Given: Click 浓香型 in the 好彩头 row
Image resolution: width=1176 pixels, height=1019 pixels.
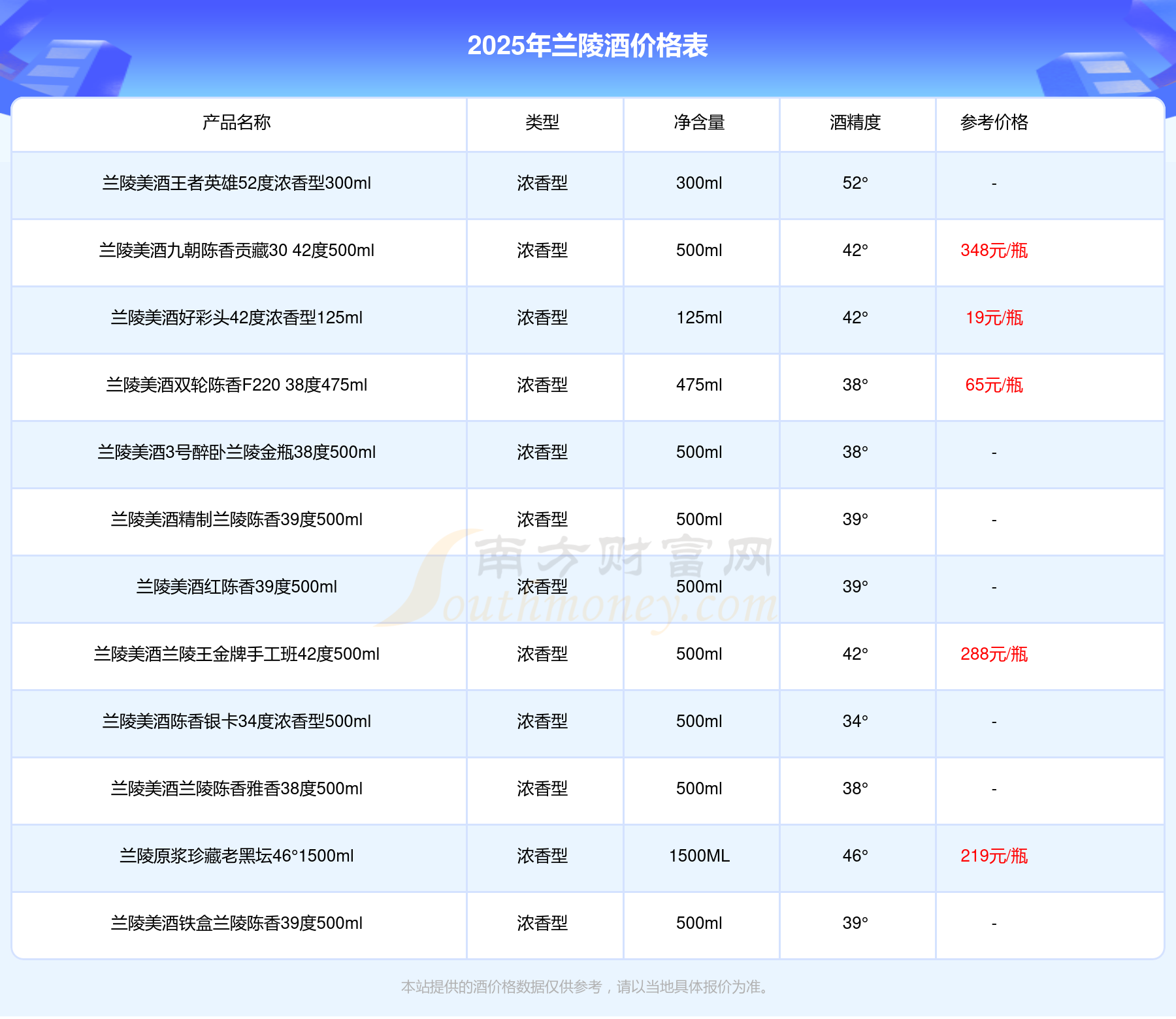Looking at the screenshot, I should pos(542,317).
